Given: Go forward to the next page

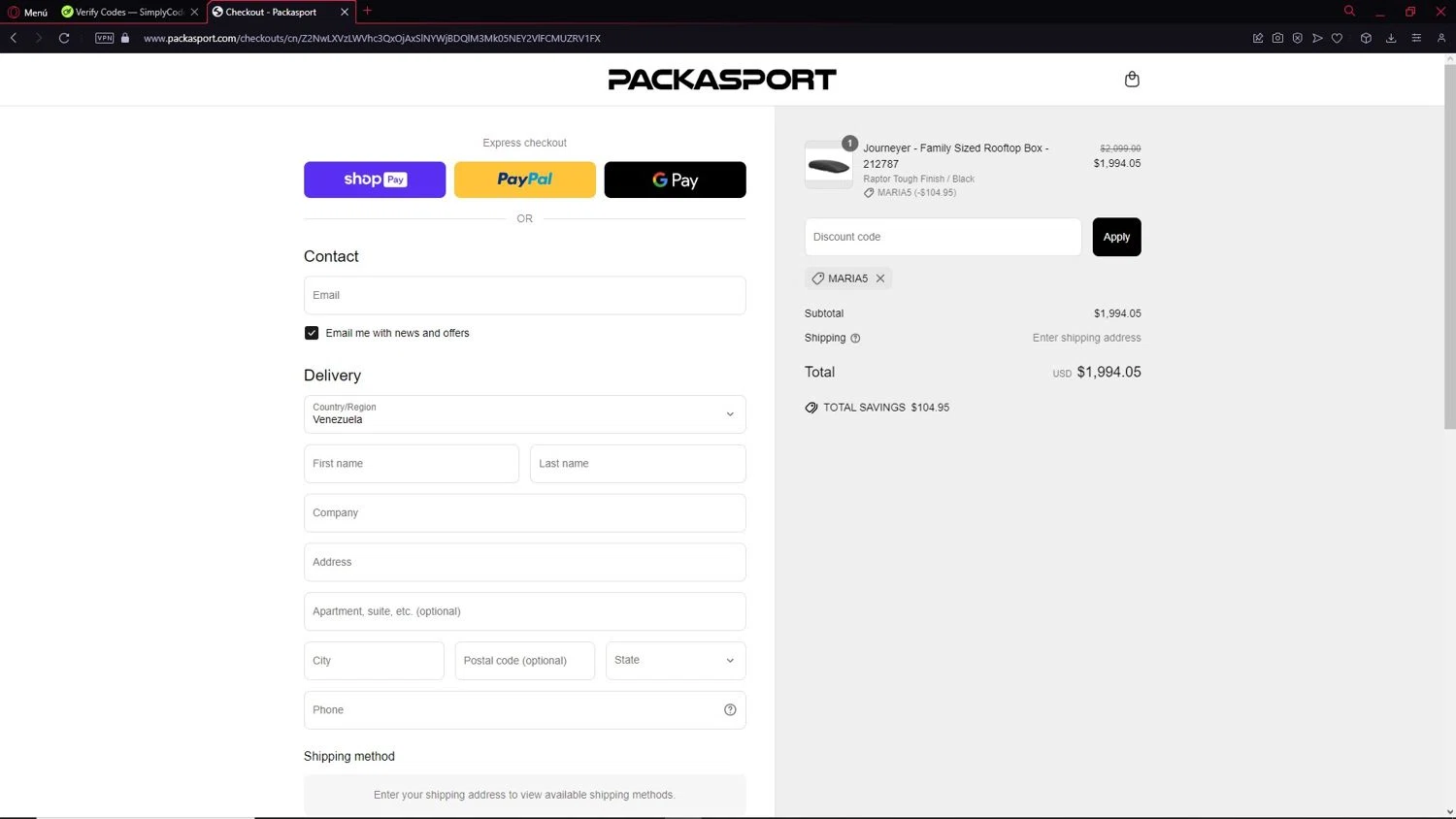Looking at the screenshot, I should [x=39, y=38].
